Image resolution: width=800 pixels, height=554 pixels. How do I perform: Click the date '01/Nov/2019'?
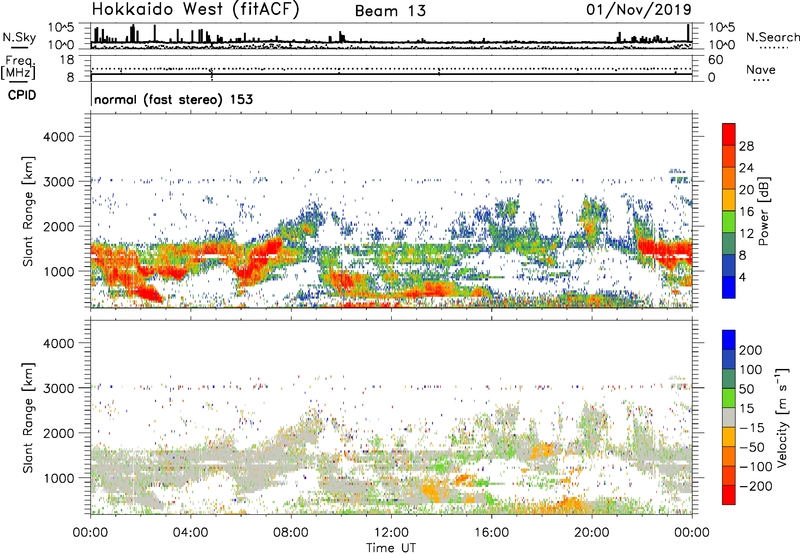pos(639,10)
